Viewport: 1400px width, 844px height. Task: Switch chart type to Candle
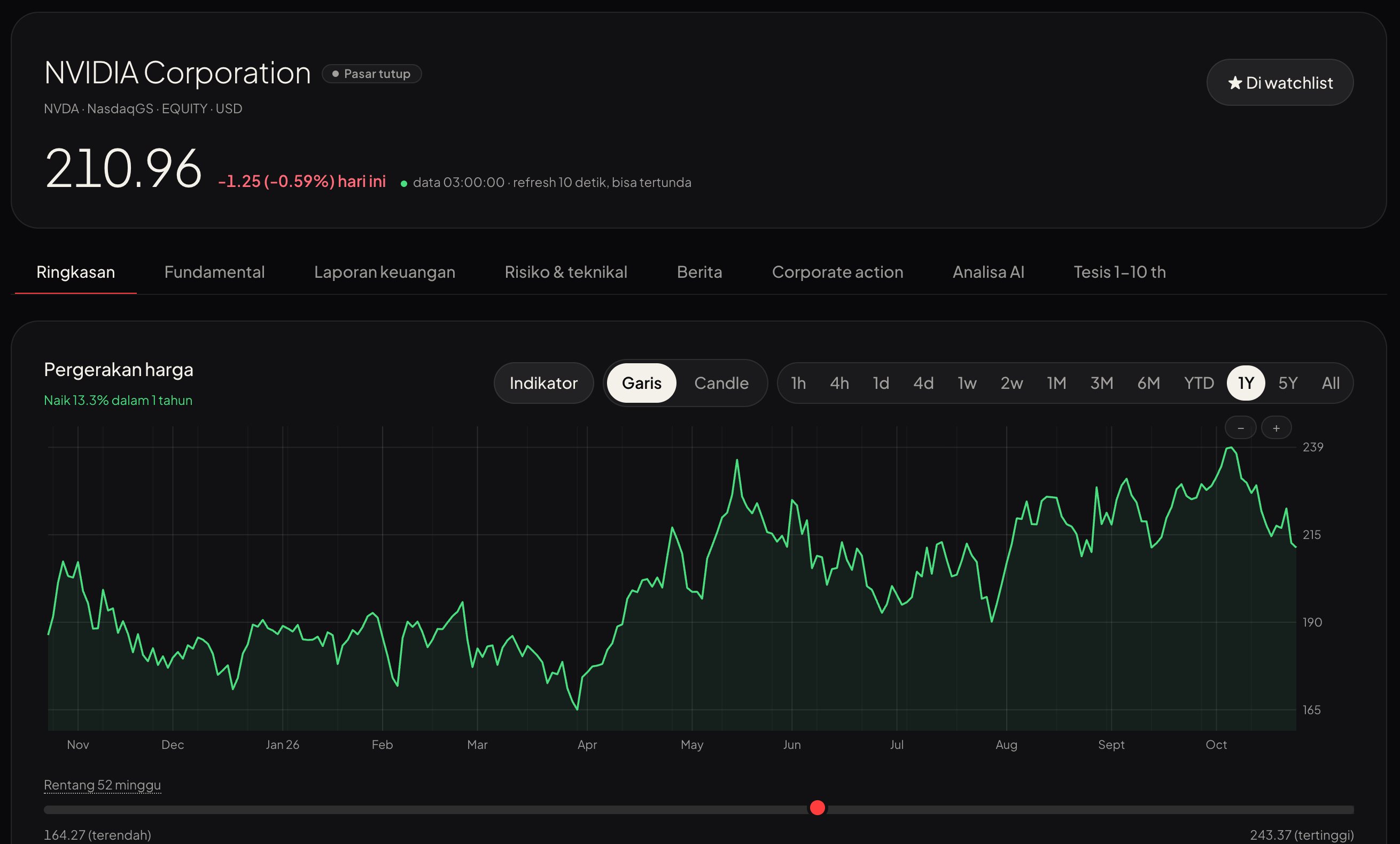[x=721, y=383]
